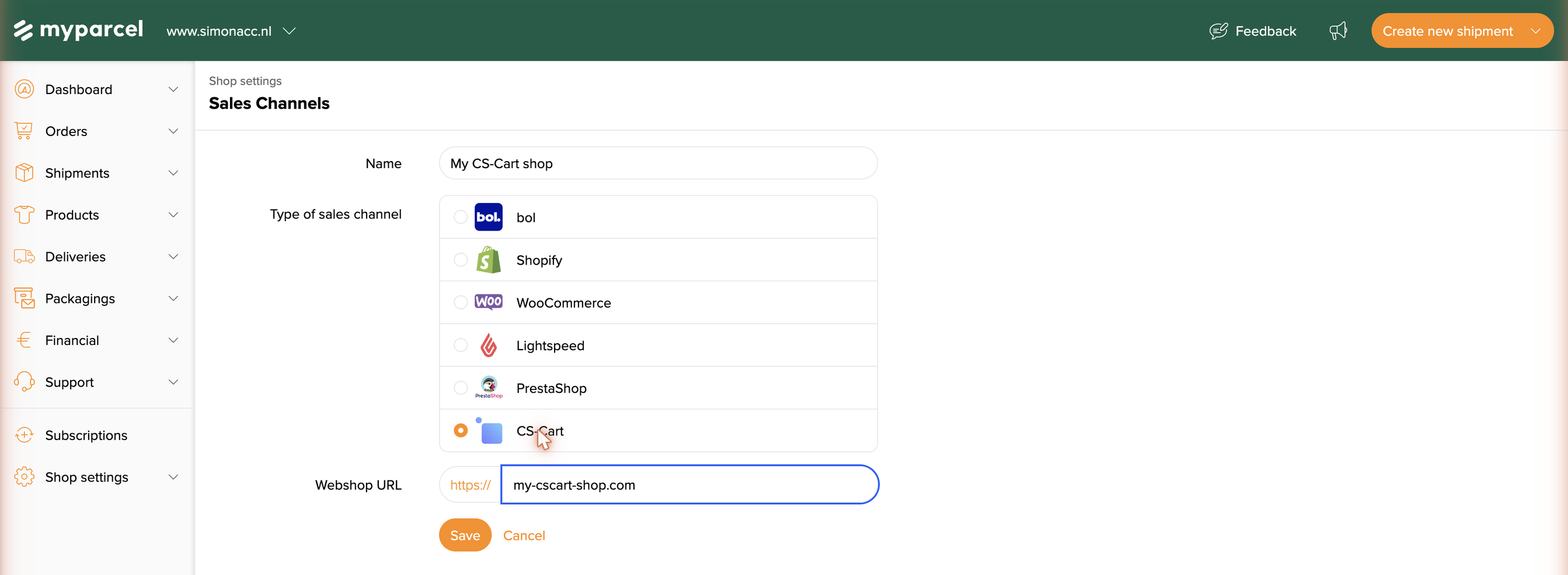Image resolution: width=1568 pixels, height=575 pixels.
Task: Expand the Support menu chevron
Action: pos(173,382)
